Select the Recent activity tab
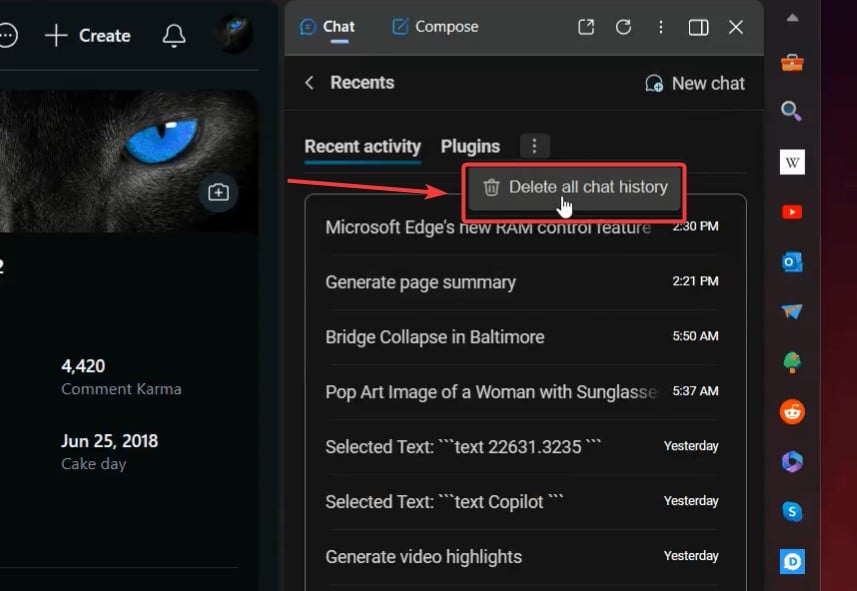 pos(362,147)
